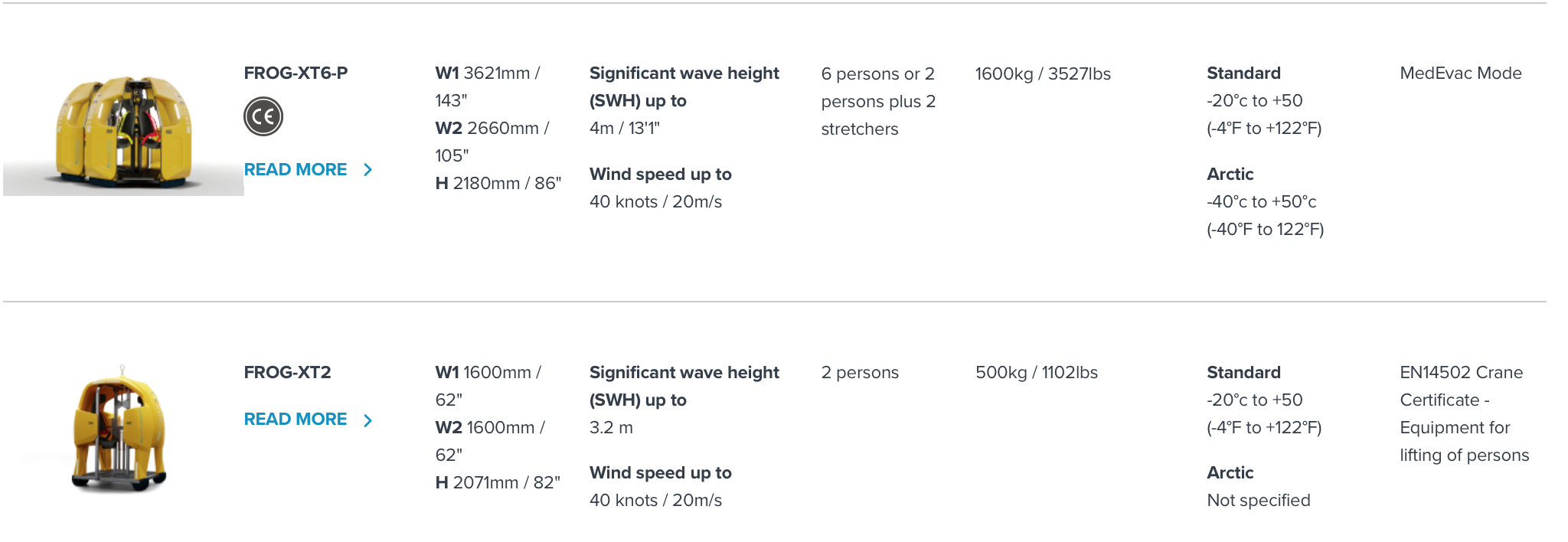Click the '2 persons' capacity text
The height and width of the screenshot is (542, 1568).
click(x=860, y=372)
